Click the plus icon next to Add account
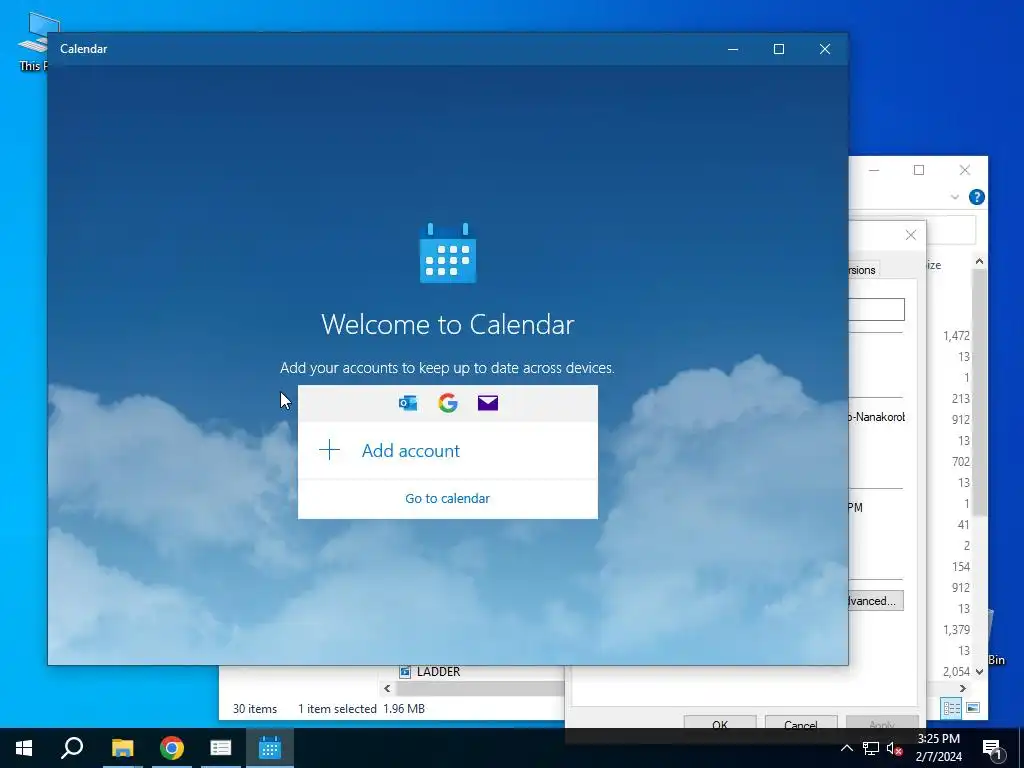This screenshot has width=1024, height=768. [x=330, y=450]
